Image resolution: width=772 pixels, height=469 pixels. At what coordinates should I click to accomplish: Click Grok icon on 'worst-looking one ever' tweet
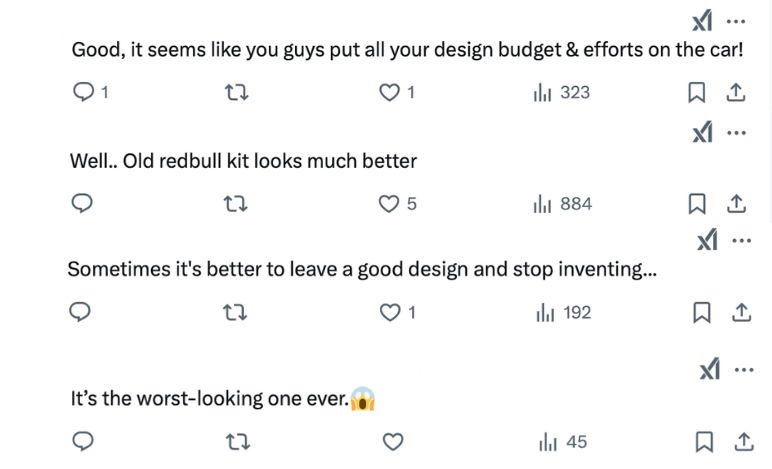[710, 369]
